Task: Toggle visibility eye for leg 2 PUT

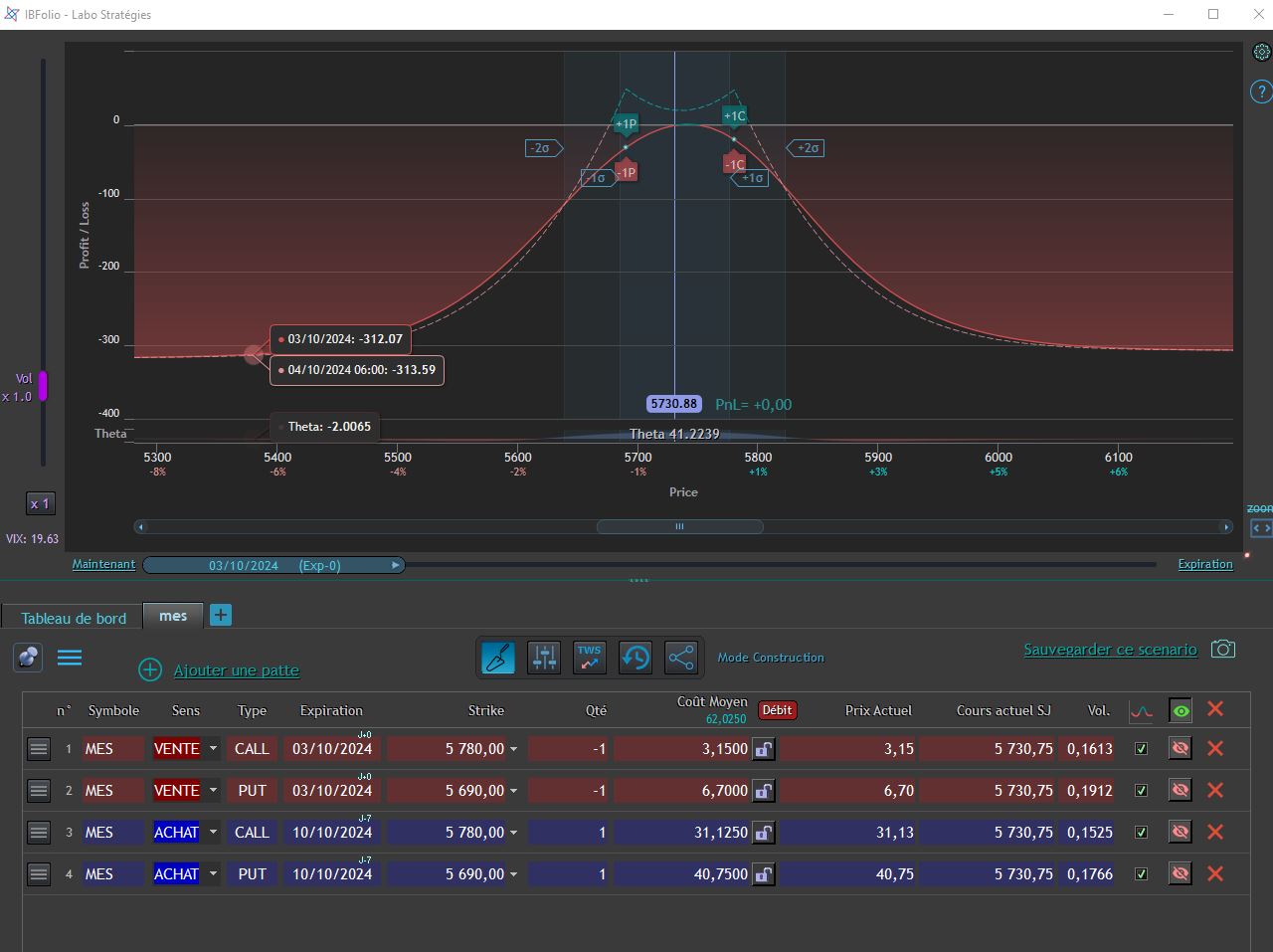Action: coord(1181,790)
